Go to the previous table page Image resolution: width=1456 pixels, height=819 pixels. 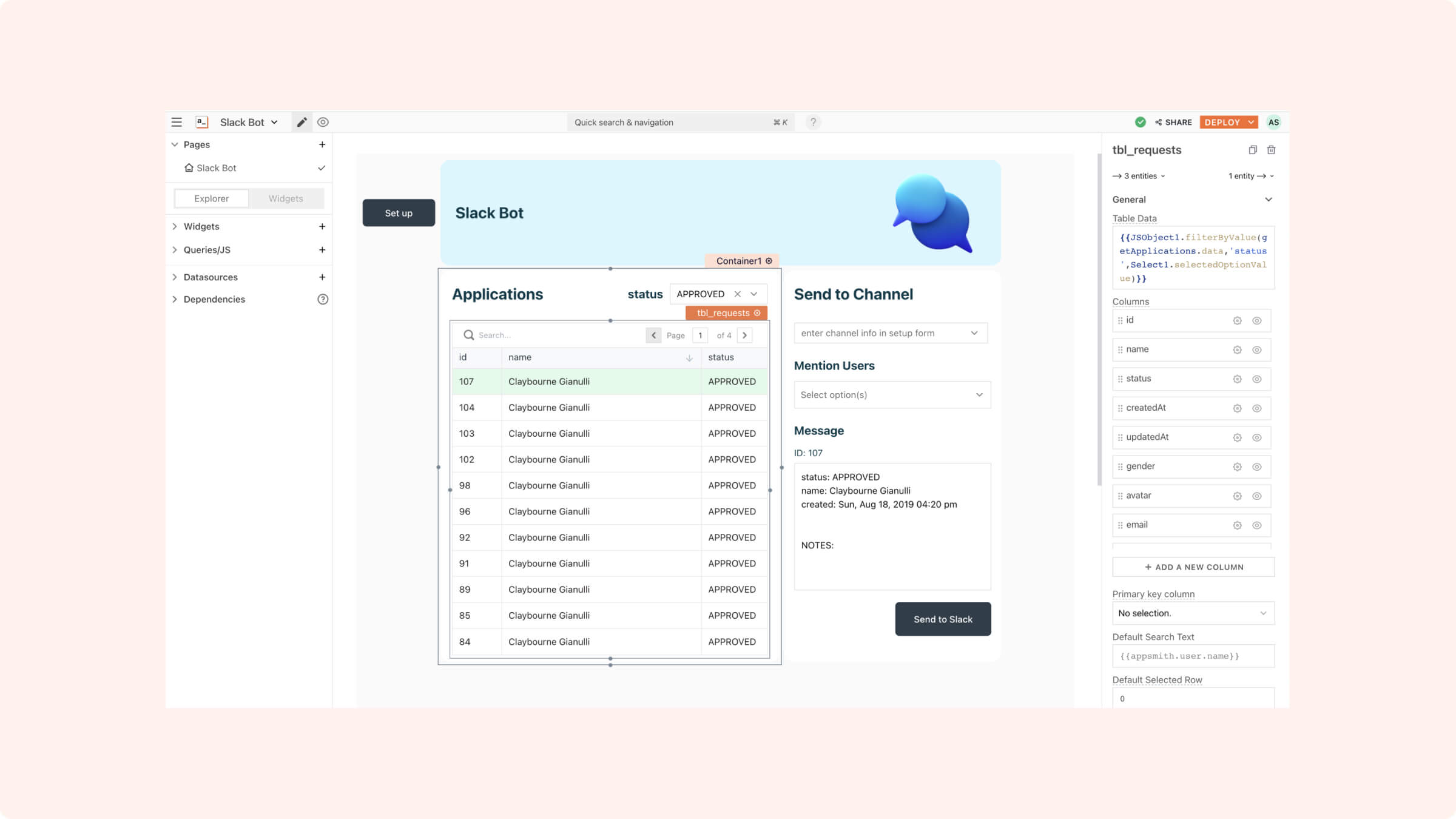point(653,335)
